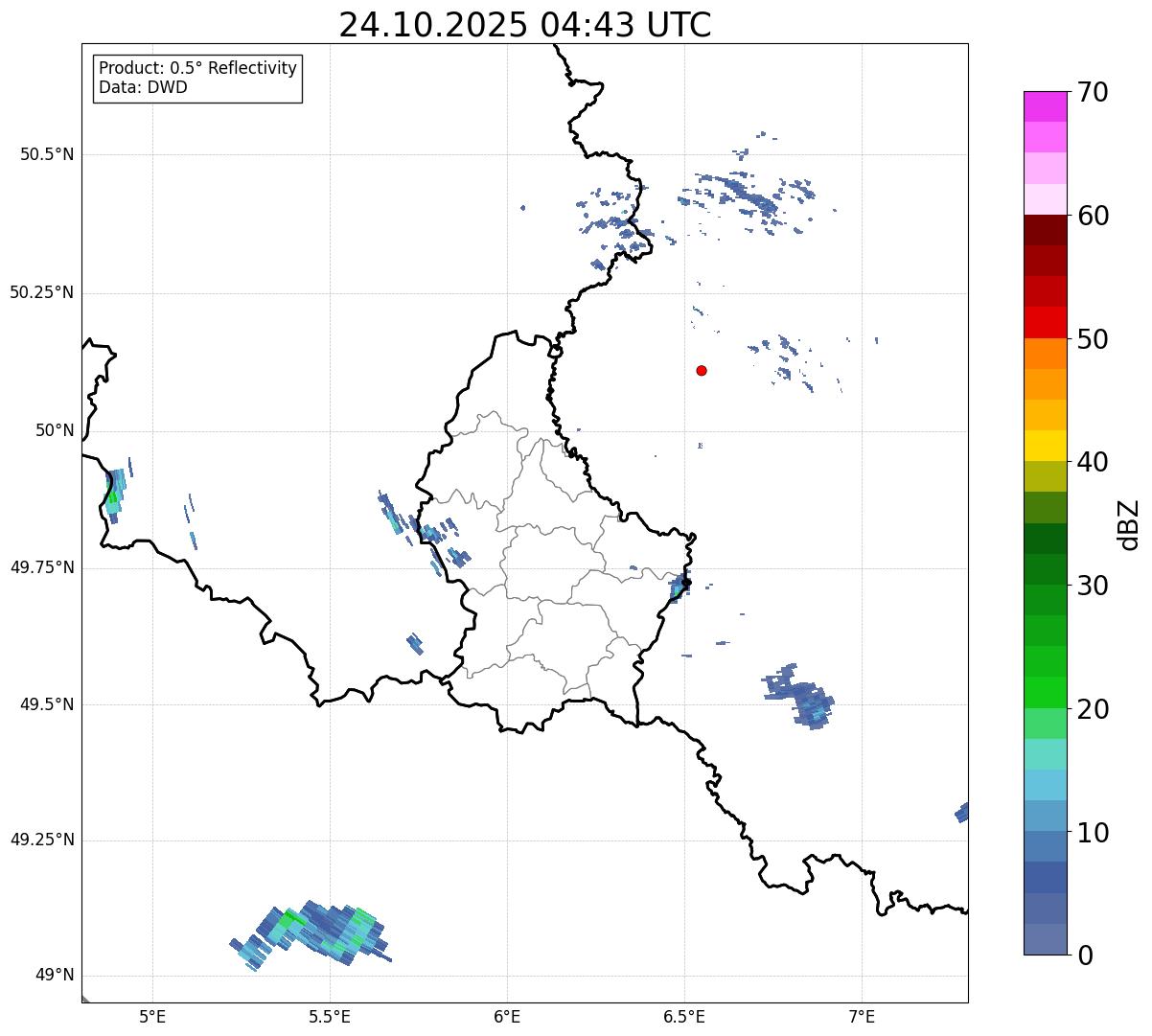This screenshot has height=1036, width=1152.
Task: Click the yellow swatch just above 40 dBZ
Action: point(1045,446)
